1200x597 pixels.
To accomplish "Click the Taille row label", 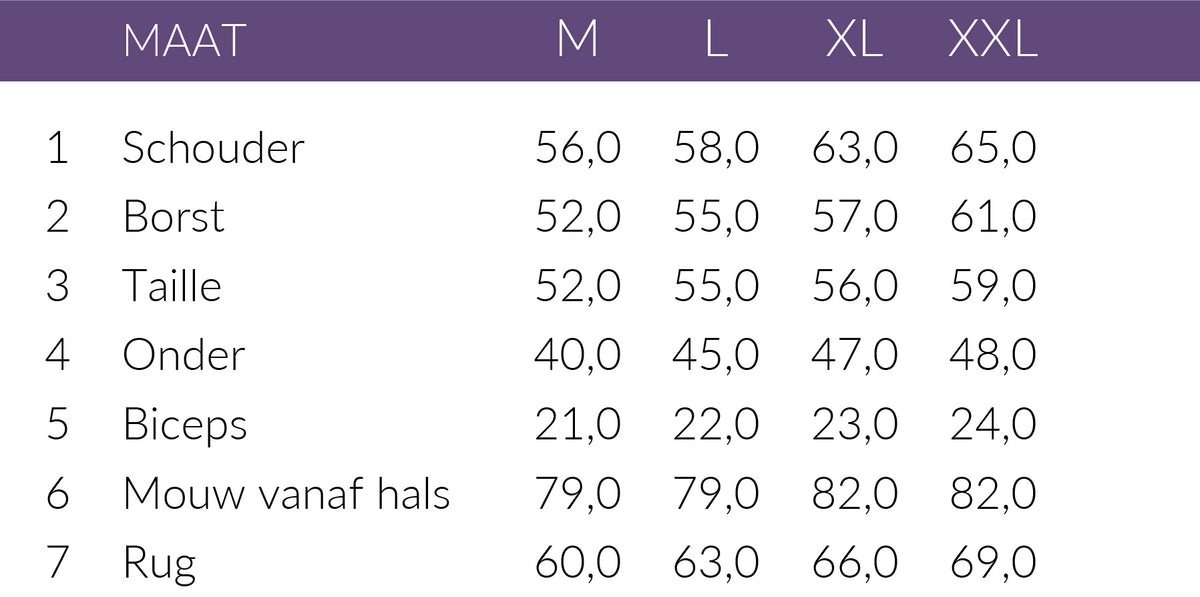I will (172, 286).
